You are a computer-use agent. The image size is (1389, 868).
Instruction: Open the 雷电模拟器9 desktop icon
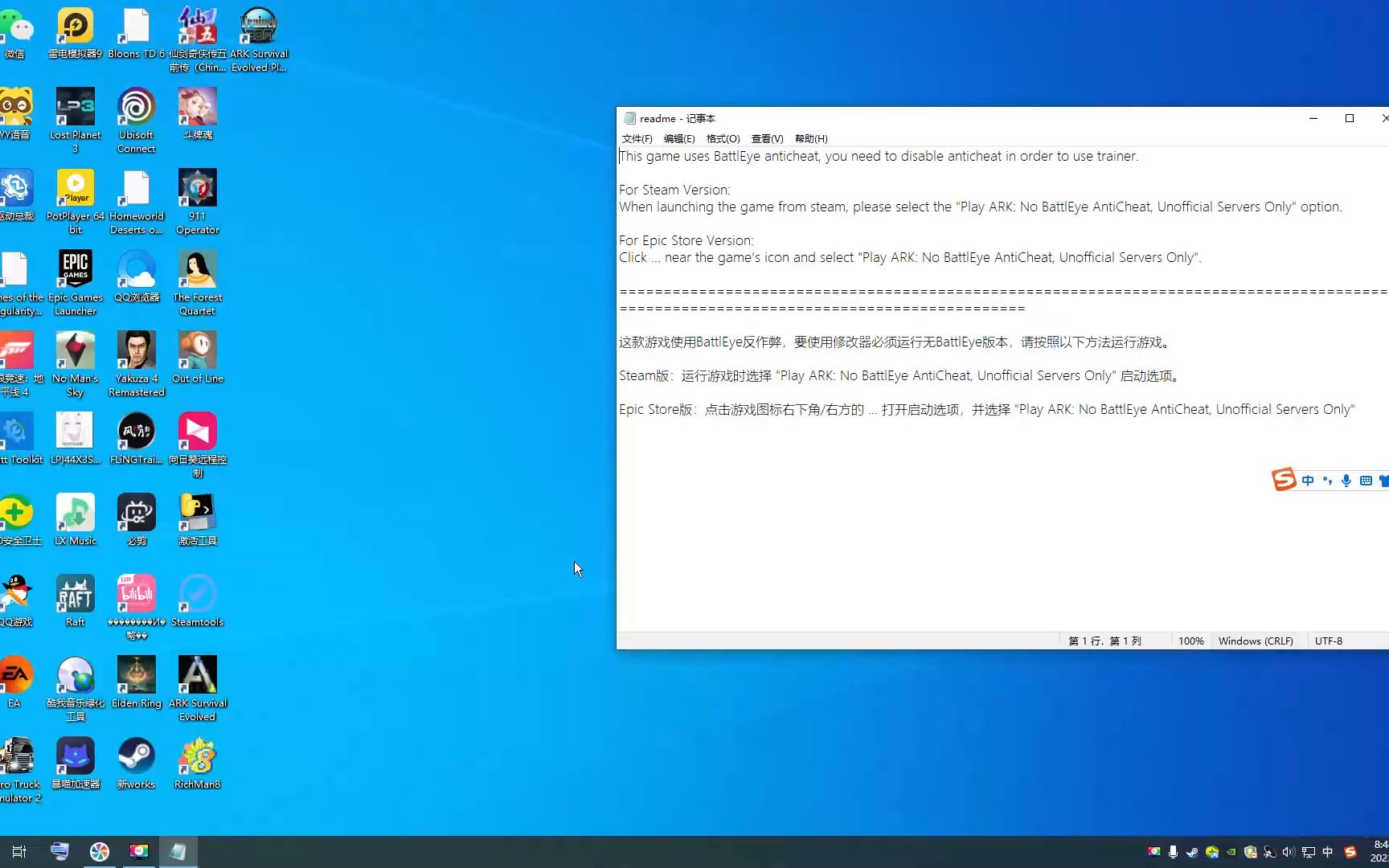pos(75,34)
